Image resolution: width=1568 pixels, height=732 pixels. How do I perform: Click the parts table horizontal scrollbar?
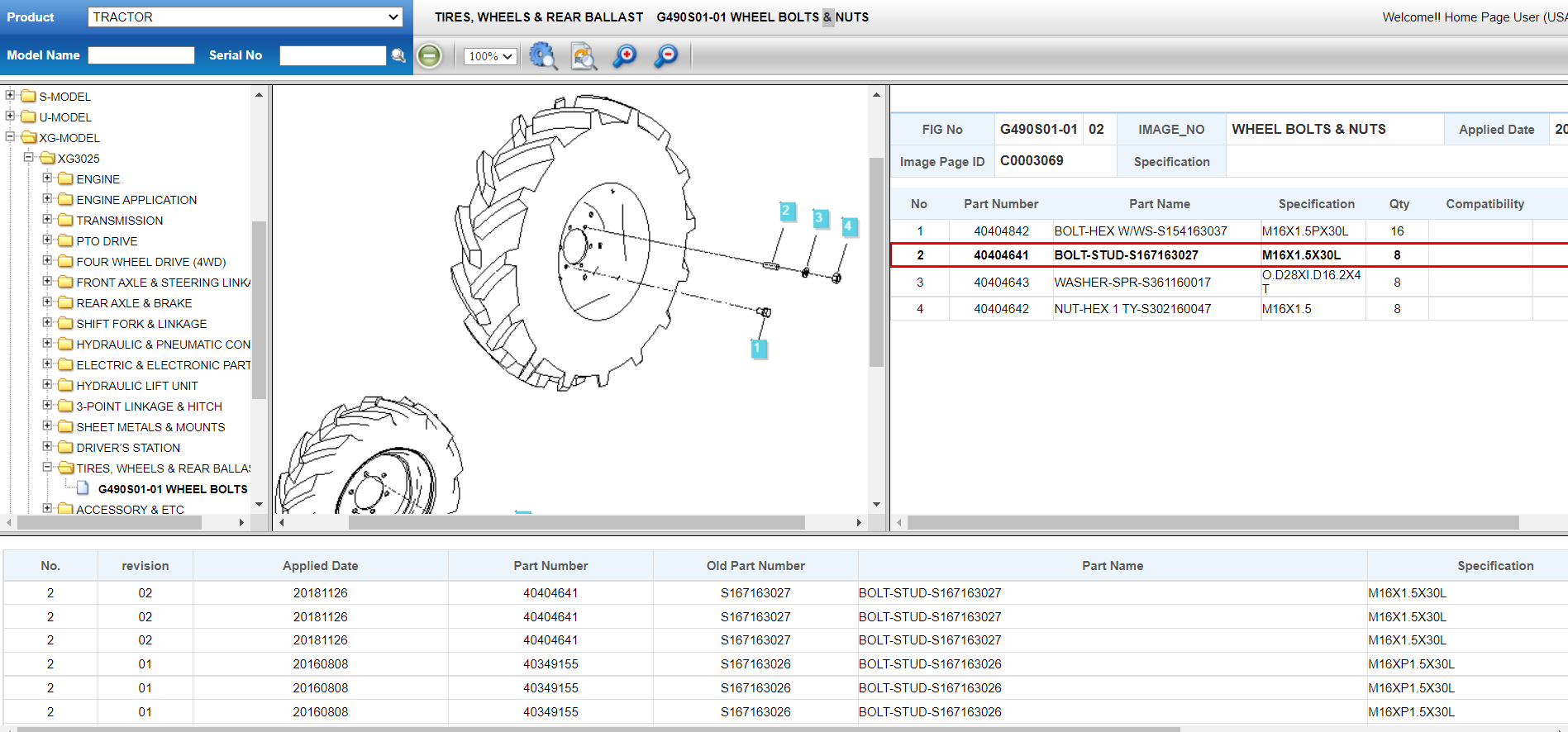pos(1213,522)
